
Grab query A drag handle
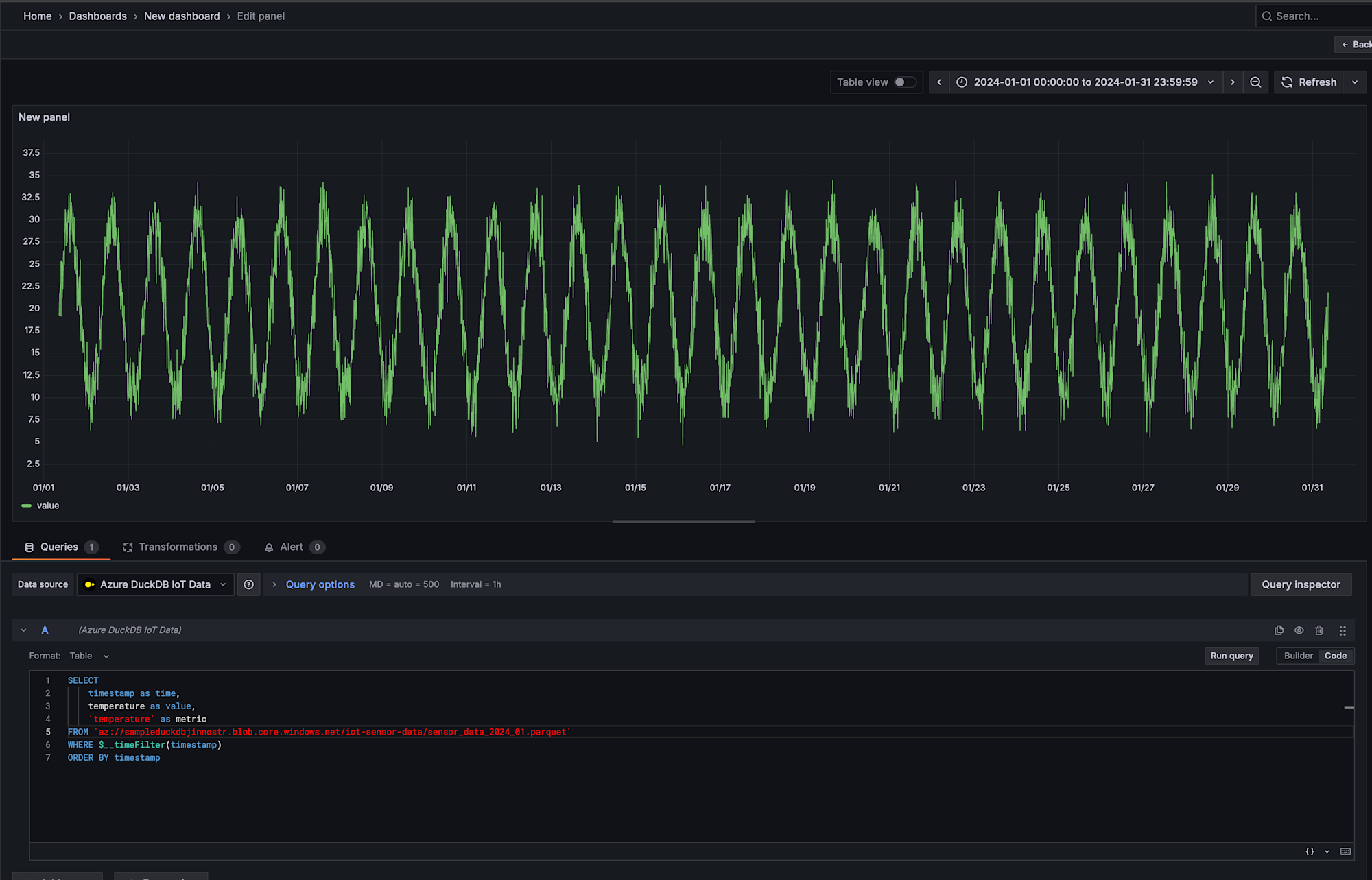tap(1343, 630)
